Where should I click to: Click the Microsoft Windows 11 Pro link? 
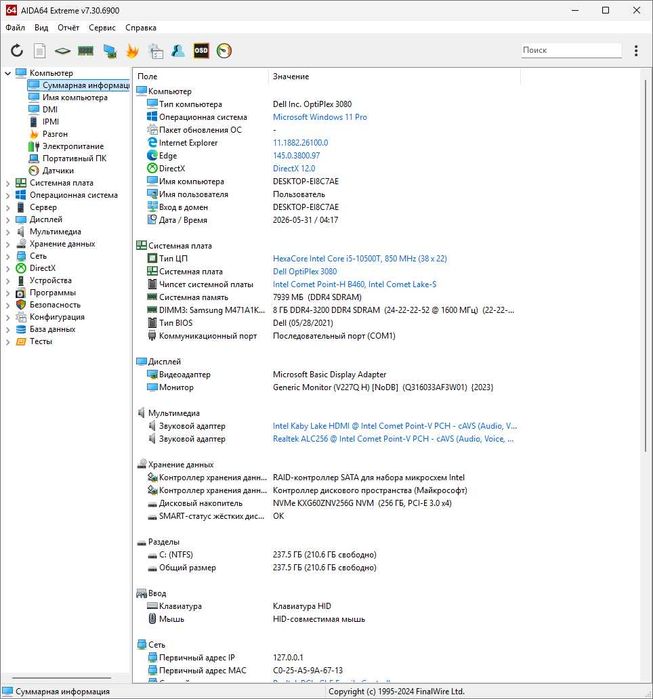320,117
